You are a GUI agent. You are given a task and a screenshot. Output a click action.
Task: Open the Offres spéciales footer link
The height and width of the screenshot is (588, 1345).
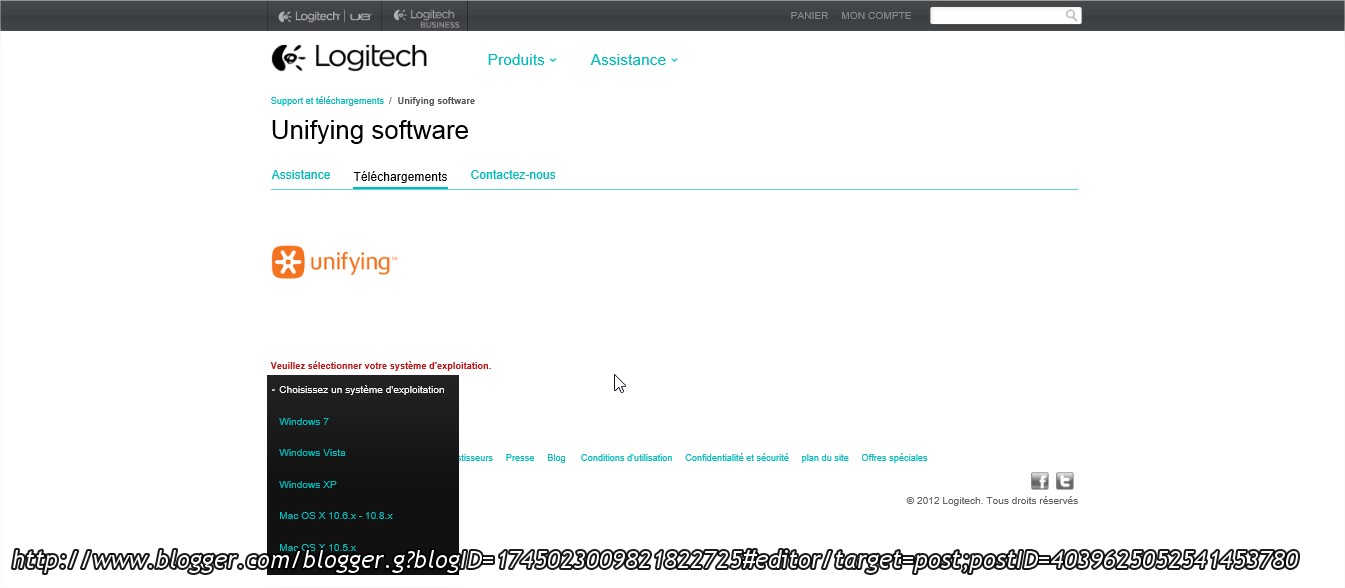coord(894,458)
